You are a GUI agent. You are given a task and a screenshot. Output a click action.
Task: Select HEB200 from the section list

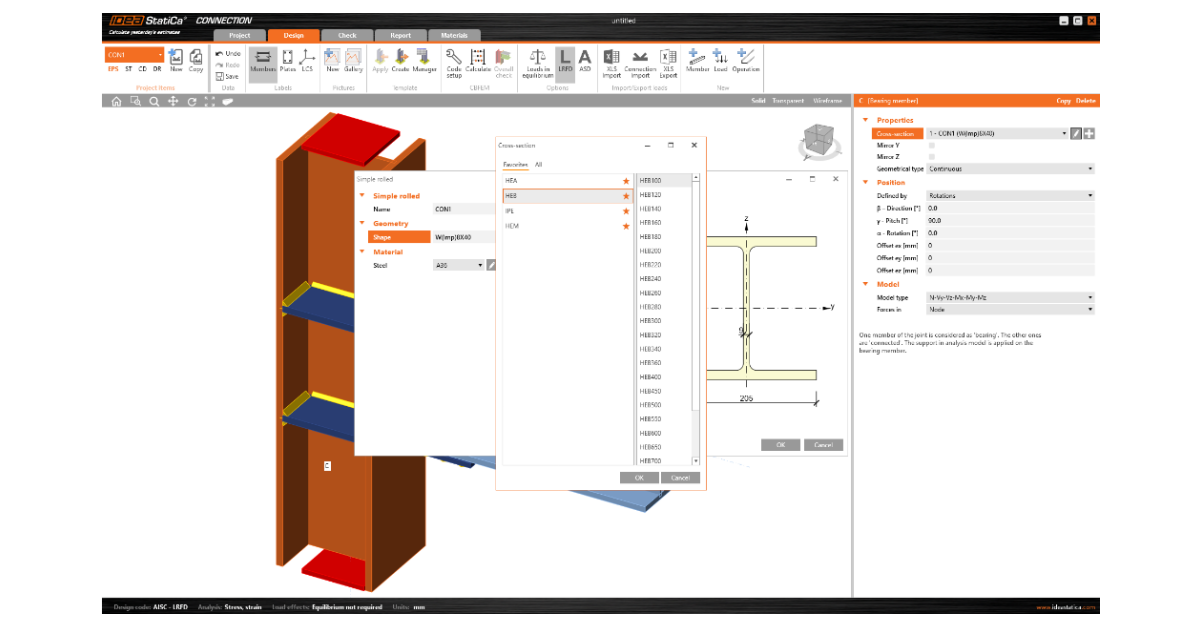click(x=652, y=250)
